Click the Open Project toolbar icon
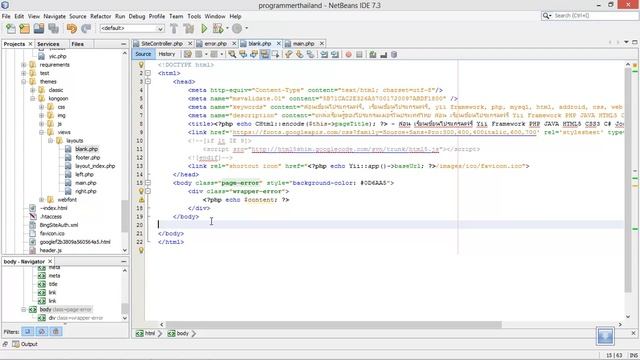This screenshot has width=640, height=360. click(39, 29)
